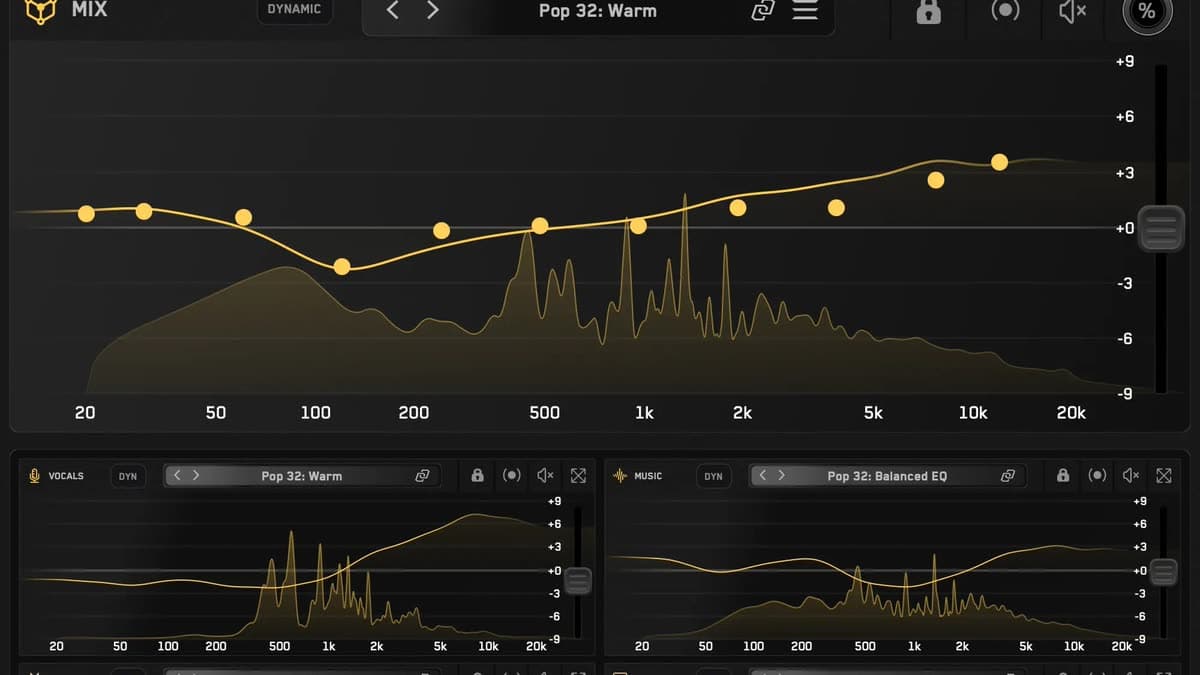Enable the solo listen icon in MIX header

click(x=1005, y=11)
